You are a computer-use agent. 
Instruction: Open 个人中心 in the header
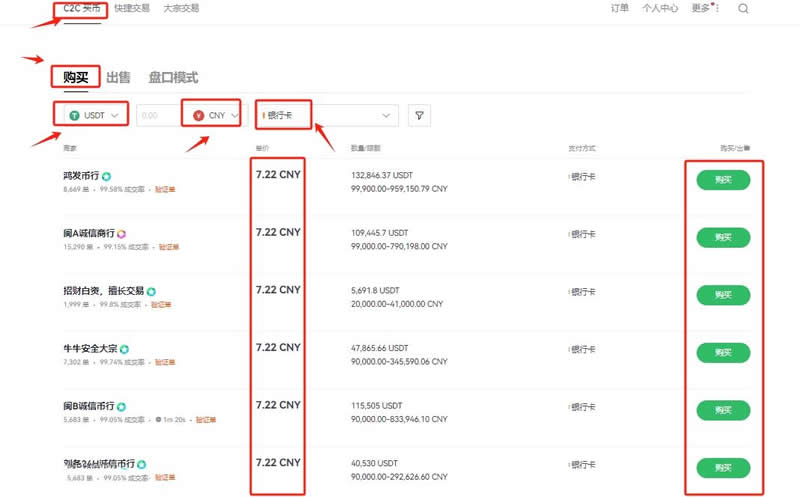(660, 8)
